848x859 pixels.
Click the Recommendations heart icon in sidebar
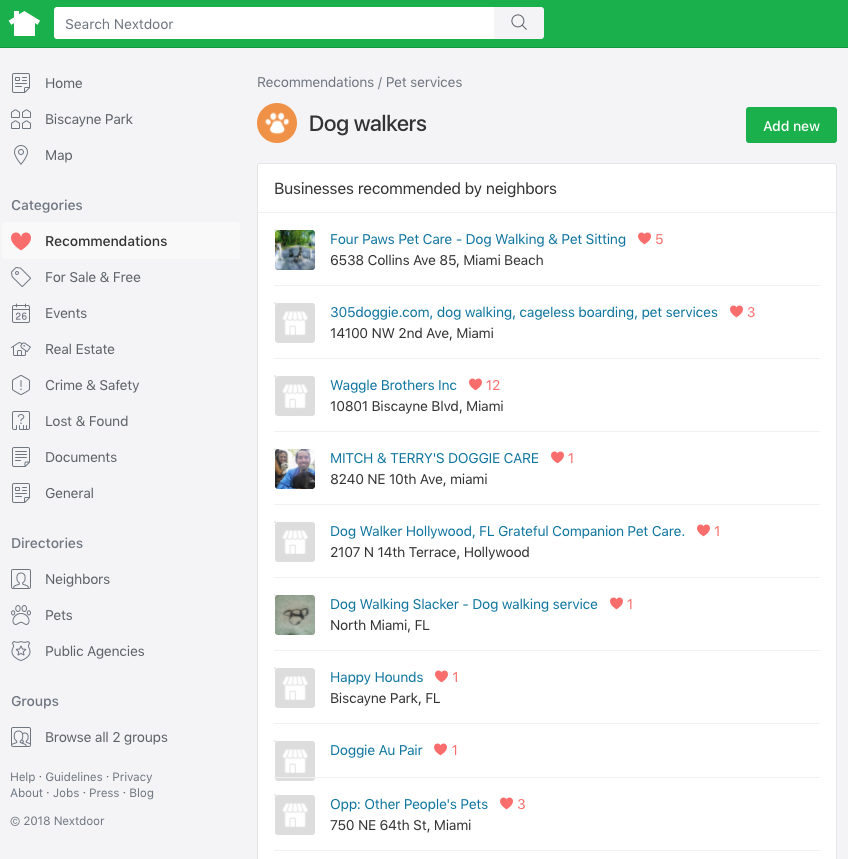pos(21,241)
